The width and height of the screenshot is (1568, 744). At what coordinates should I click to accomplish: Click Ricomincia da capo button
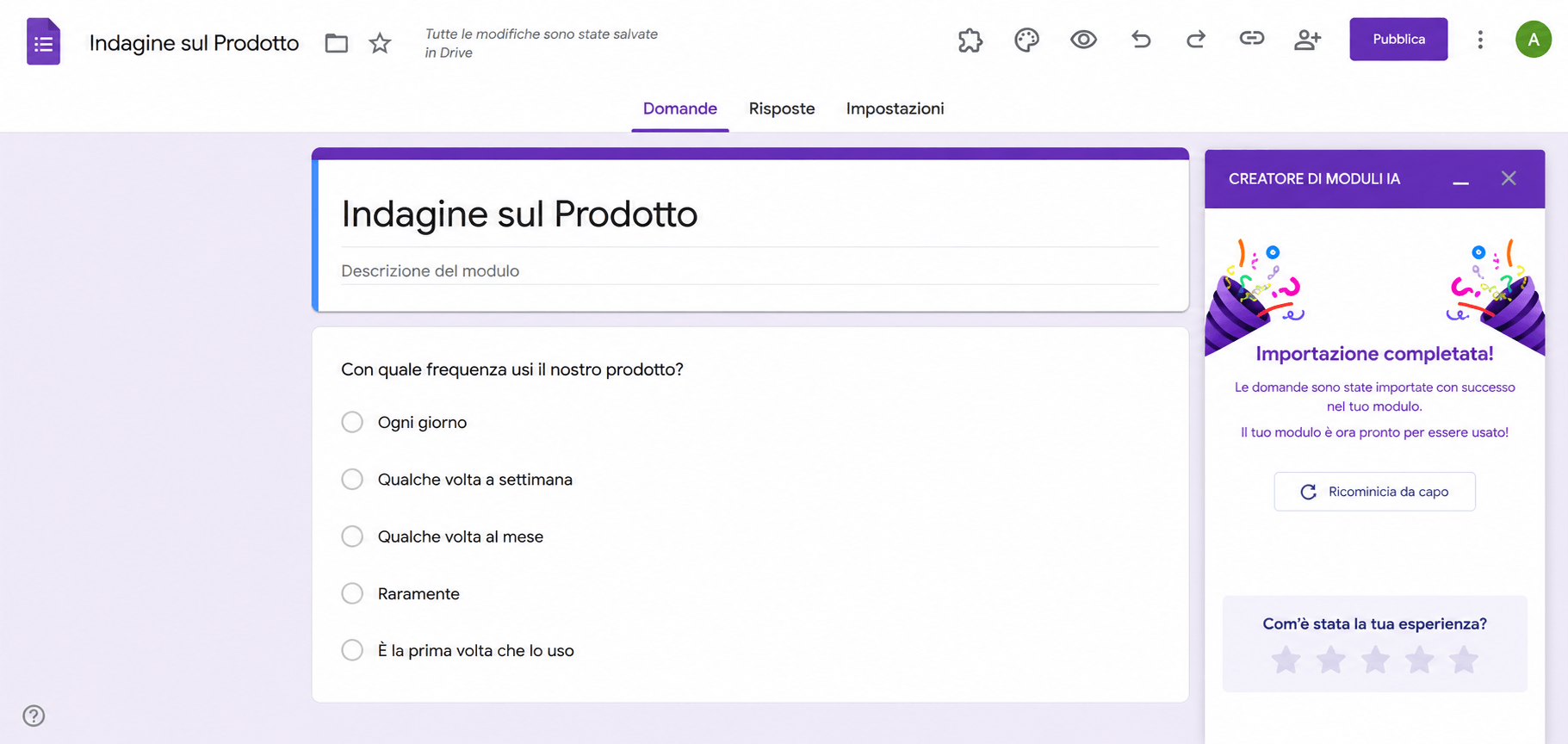pyautogui.click(x=1374, y=492)
